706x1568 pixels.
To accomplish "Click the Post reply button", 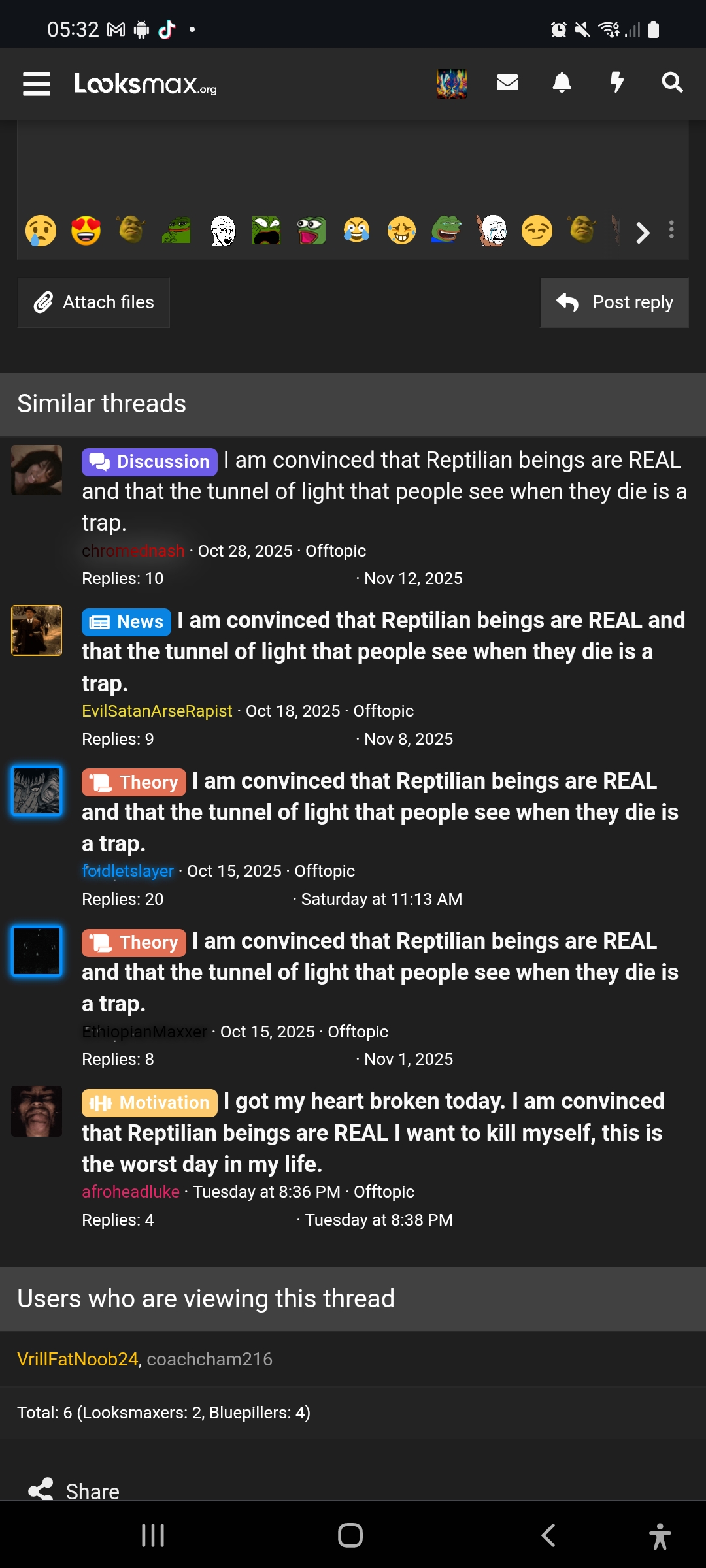I will (x=614, y=302).
